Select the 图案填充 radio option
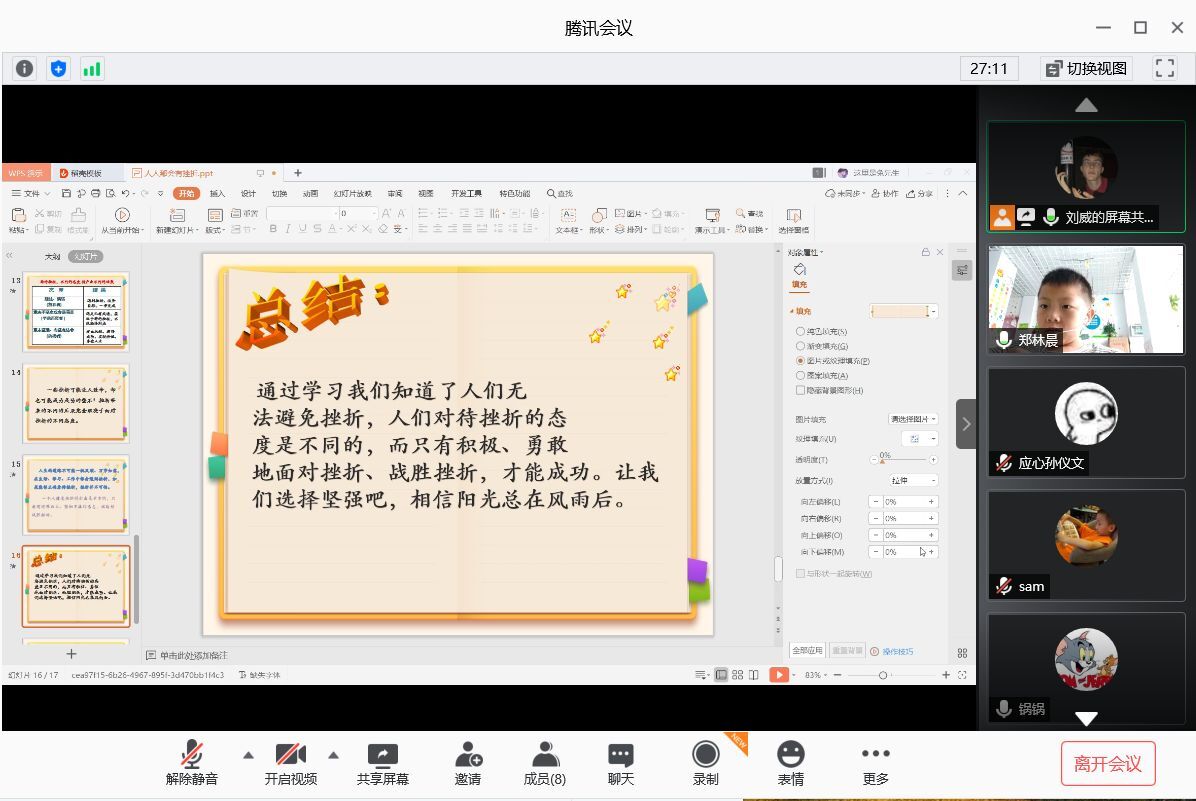Image resolution: width=1196 pixels, height=801 pixels. pos(801,375)
